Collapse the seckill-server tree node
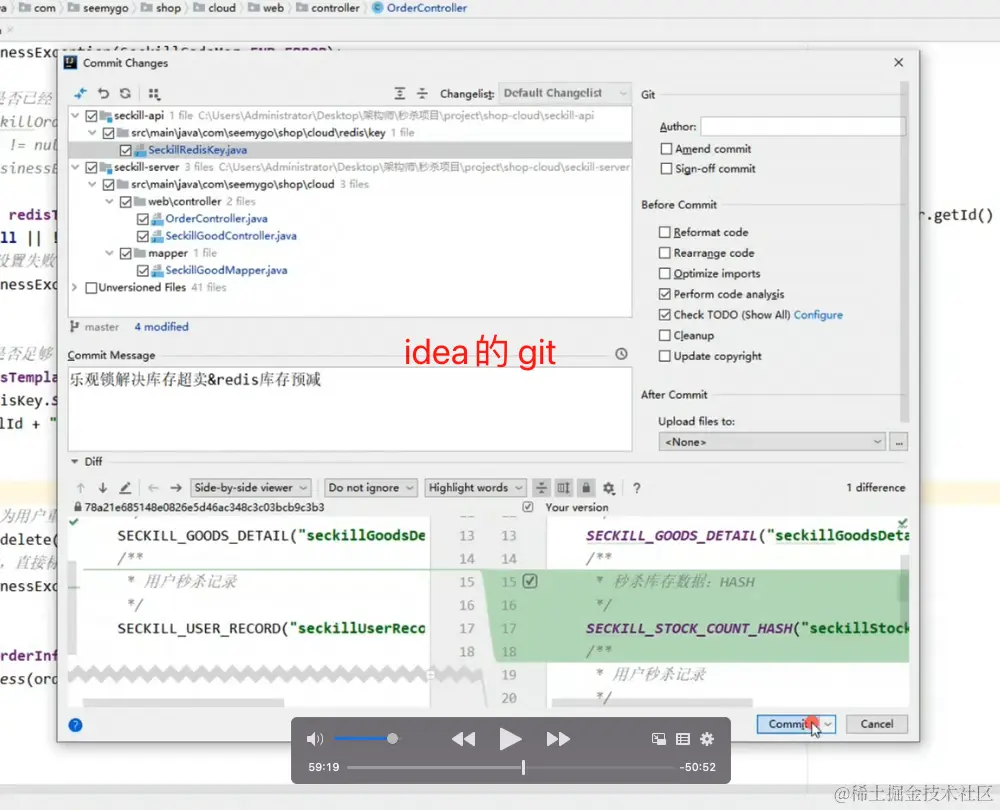The width and height of the screenshot is (1000, 810). pyautogui.click(x=75, y=167)
